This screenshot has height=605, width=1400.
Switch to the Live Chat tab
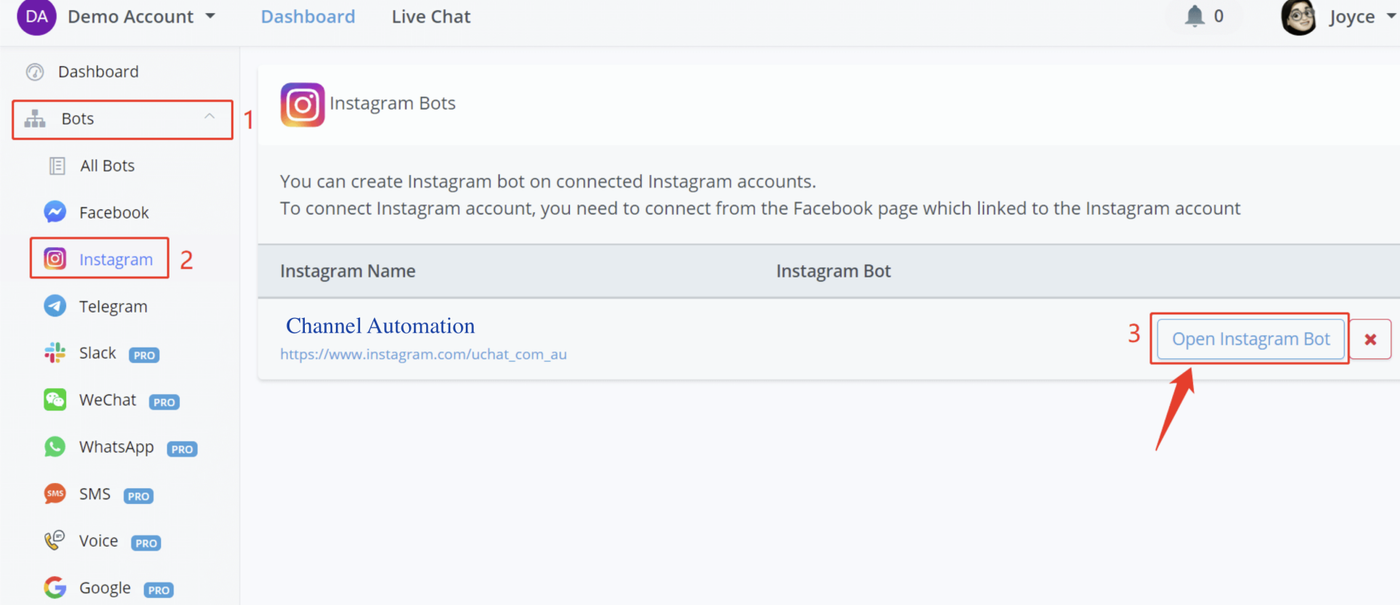[x=431, y=17]
